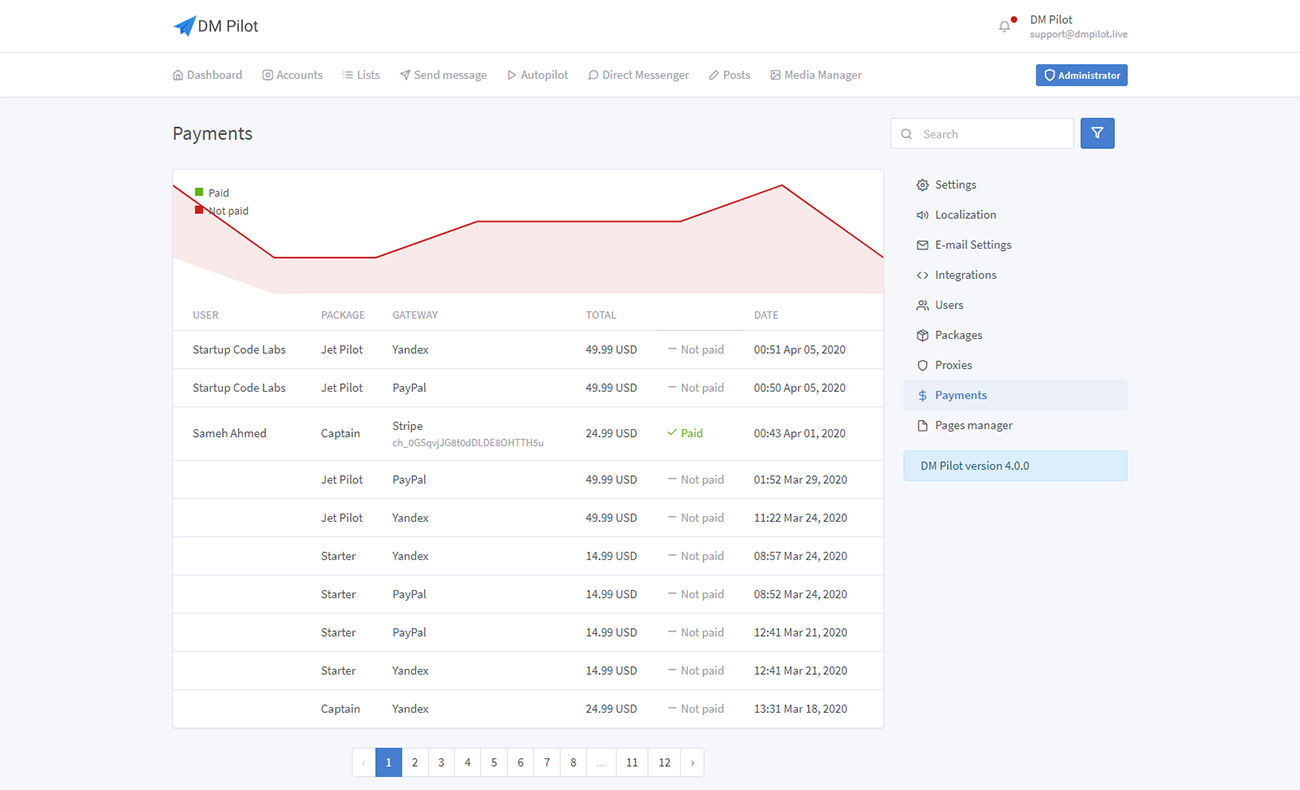Viewport: 1300px width, 790px height.
Task: Focus the Search input field
Action: coord(982,133)
